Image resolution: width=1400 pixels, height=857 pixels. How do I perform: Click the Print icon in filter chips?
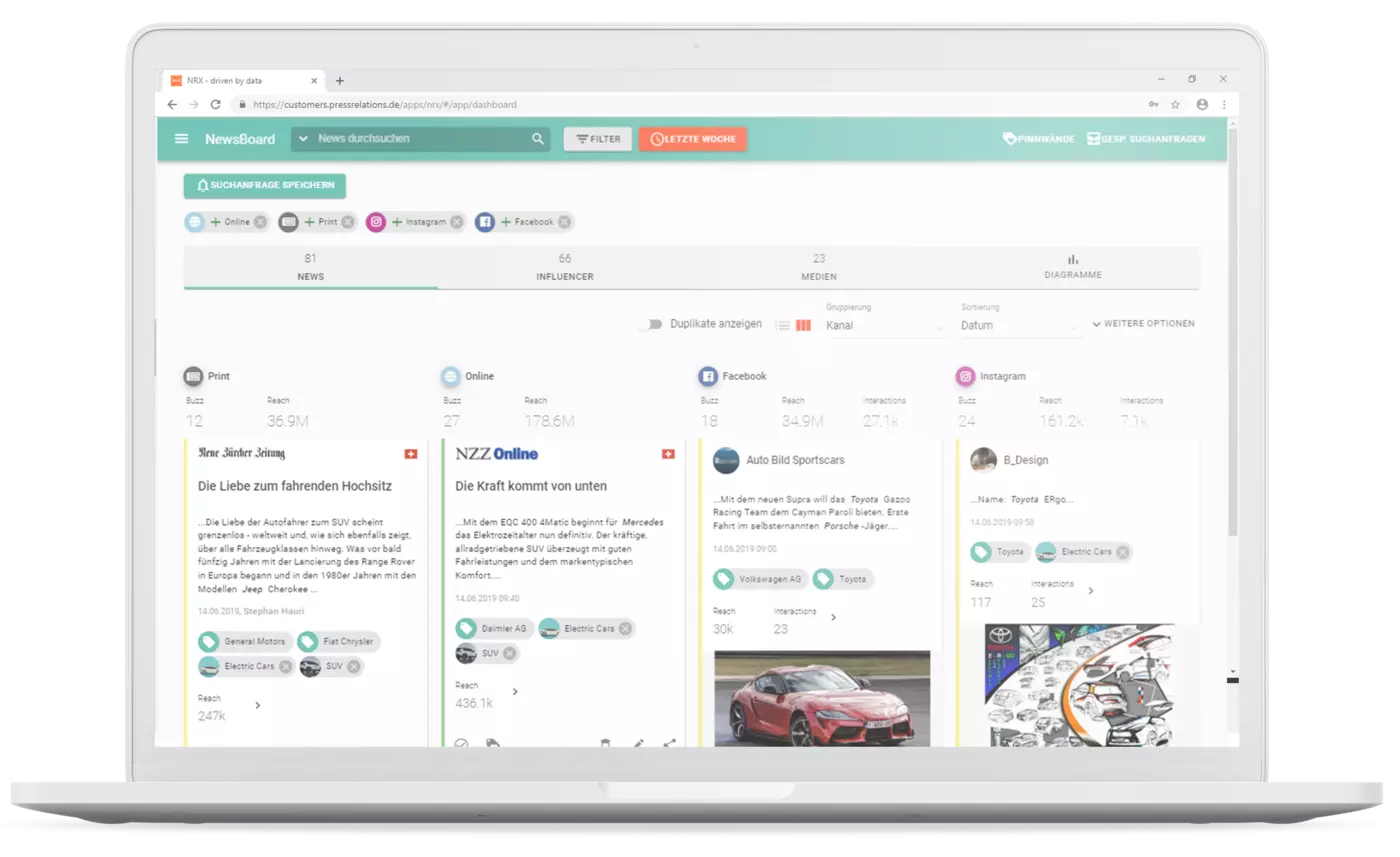(x=288, y=222)
